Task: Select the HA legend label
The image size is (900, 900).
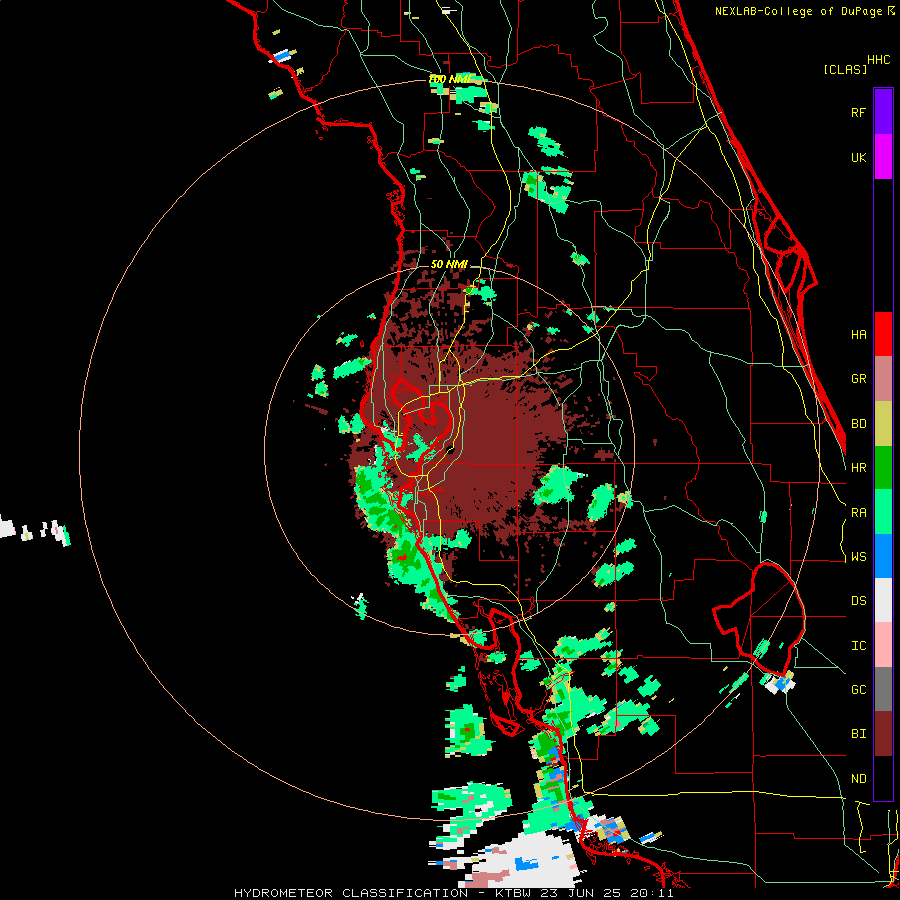Action: pyautogui.click(x=858, y=334)
